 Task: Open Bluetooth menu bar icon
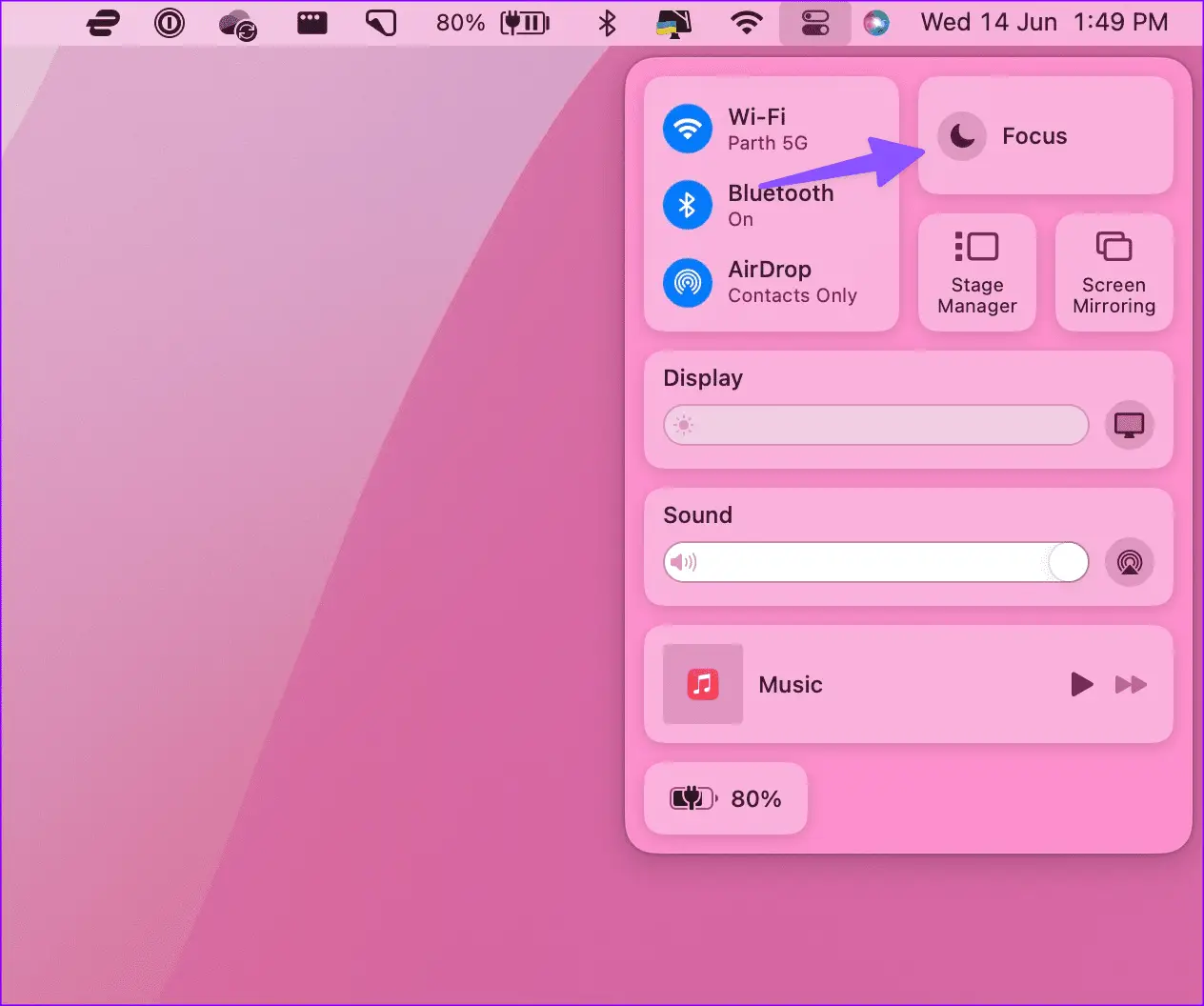click(x=607, y=23)
